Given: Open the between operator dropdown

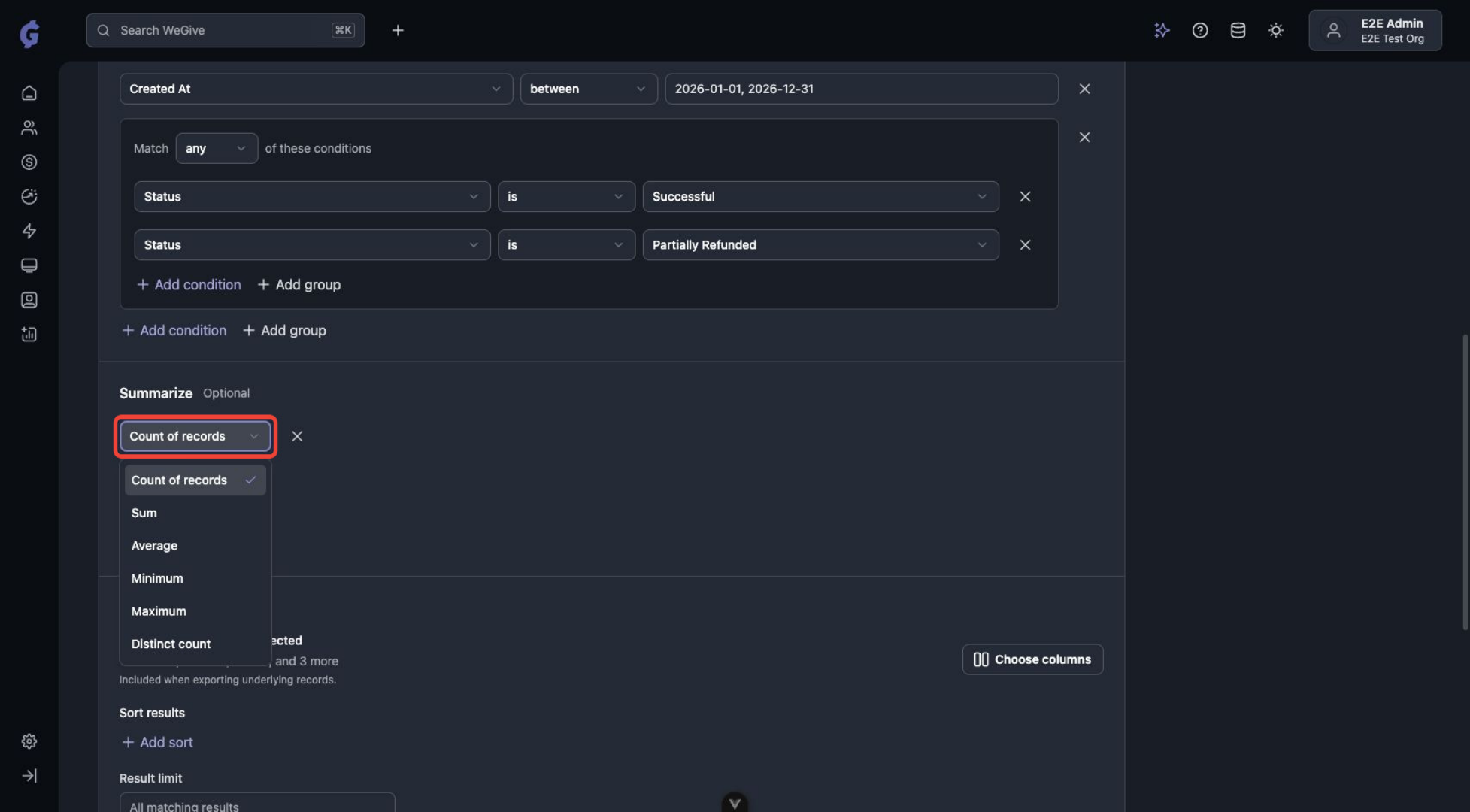Looking at the screenshot, I should 589,89.
